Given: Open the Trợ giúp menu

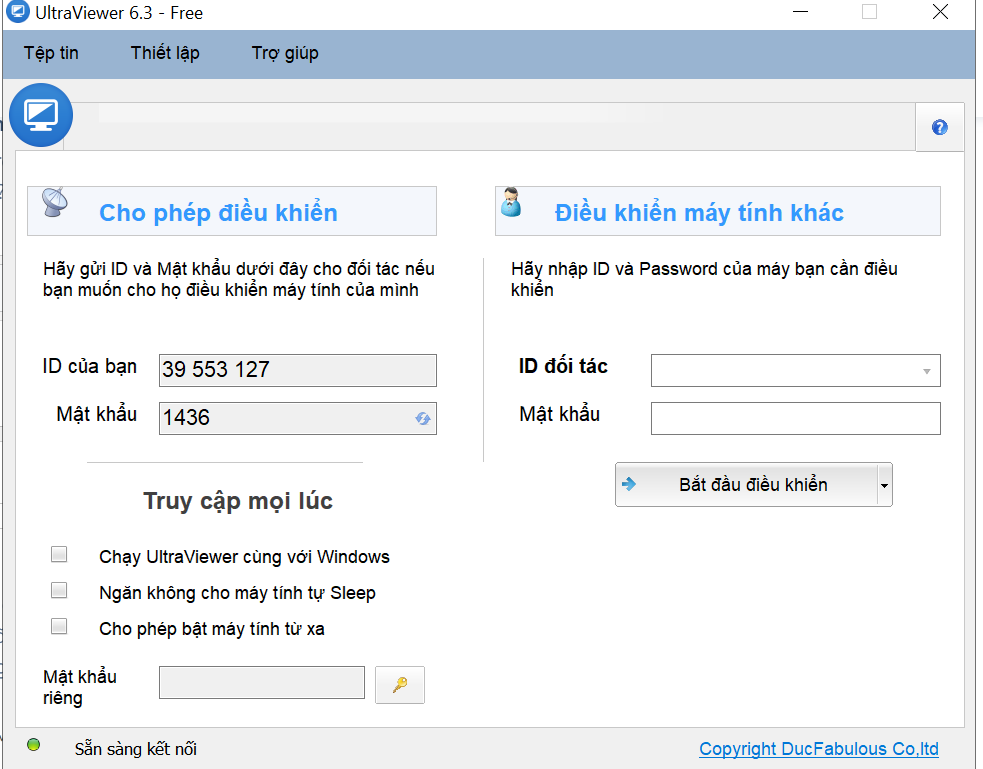Looking at the screenshot, I should (x=285, y=53).
